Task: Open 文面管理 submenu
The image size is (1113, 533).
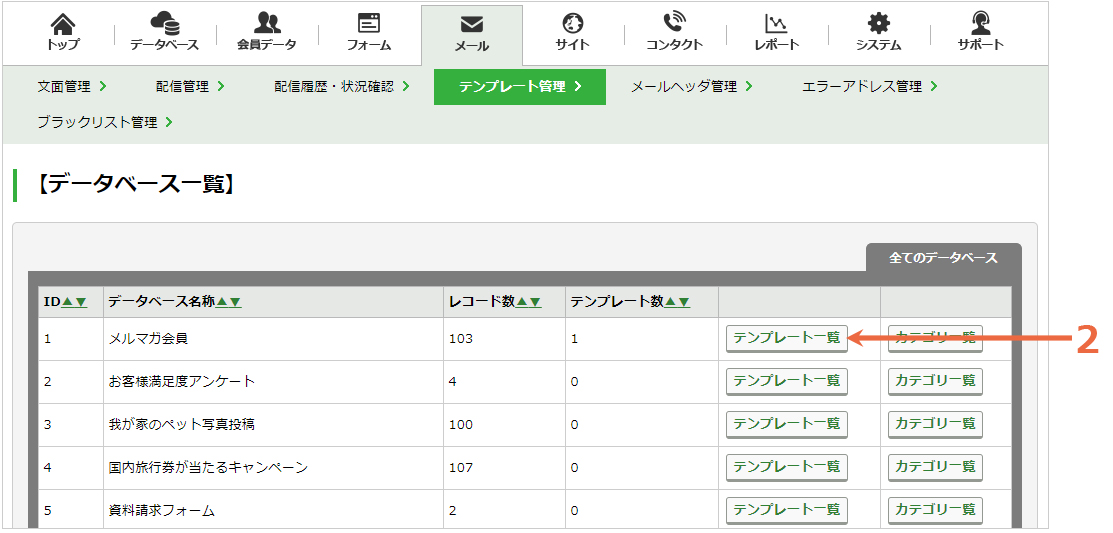Action: [x=72, y=87]
